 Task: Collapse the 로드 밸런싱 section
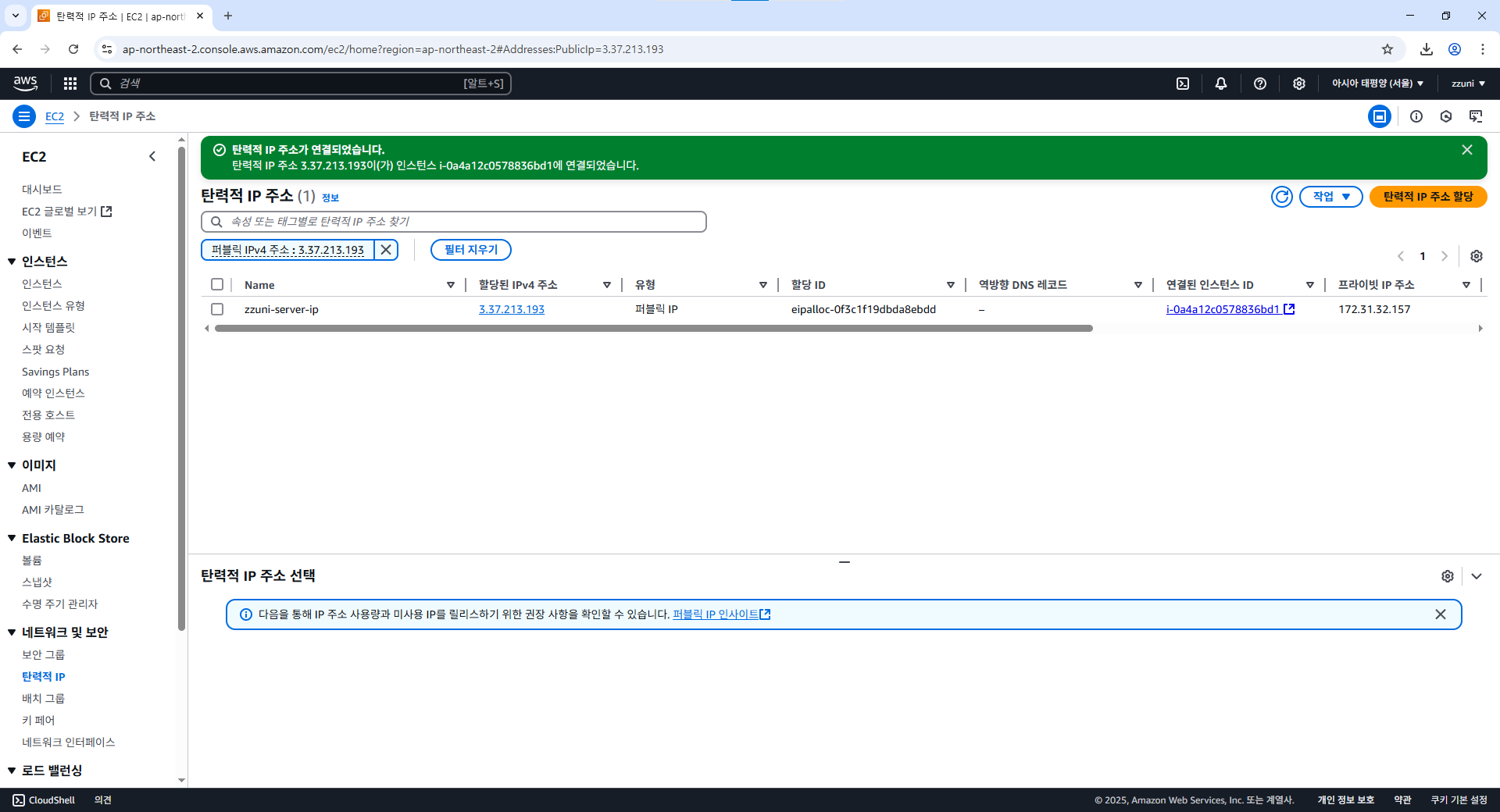tap(12, 771)
